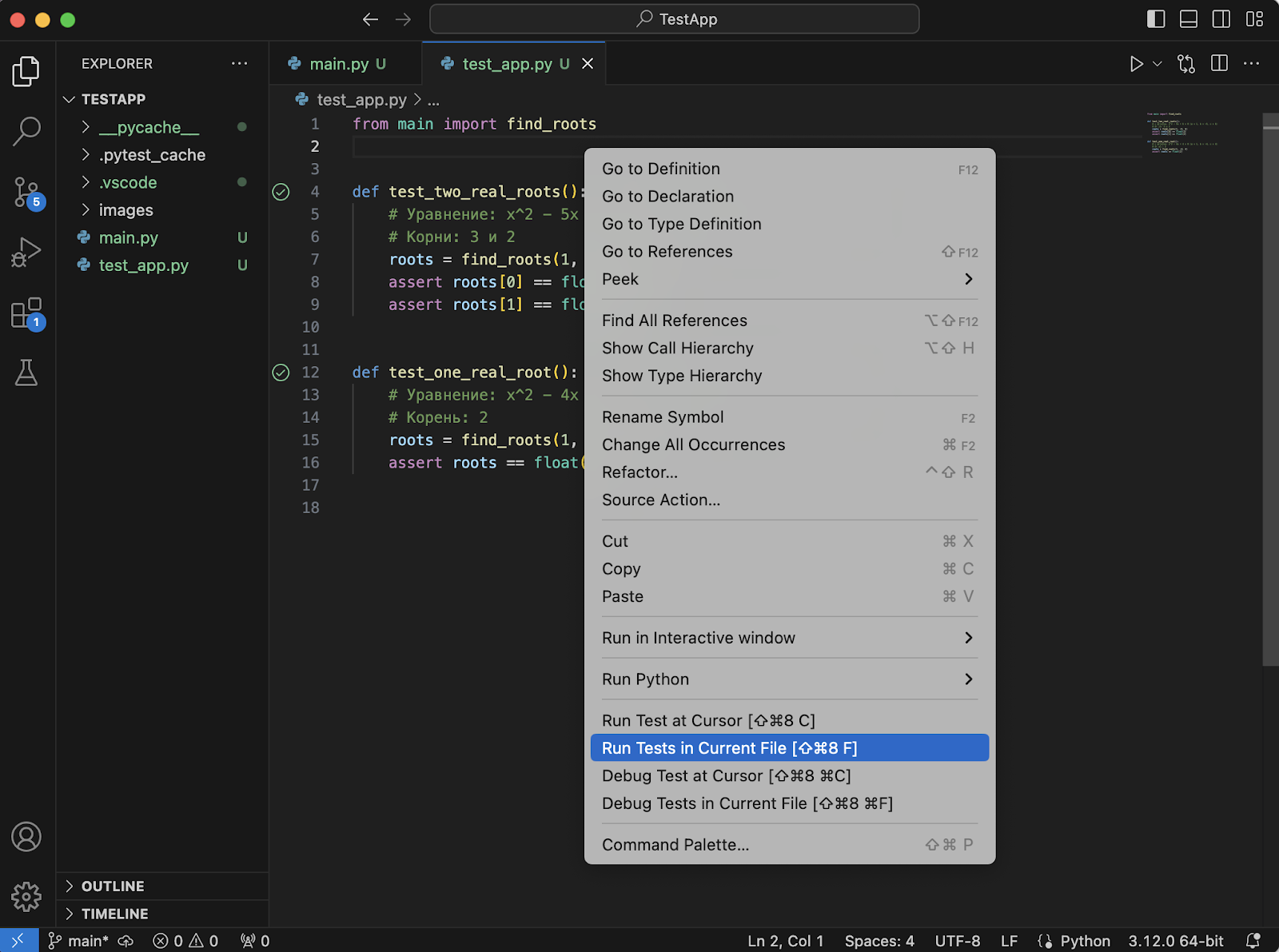Choose Debug Tests in Current File

pos(790,803)
